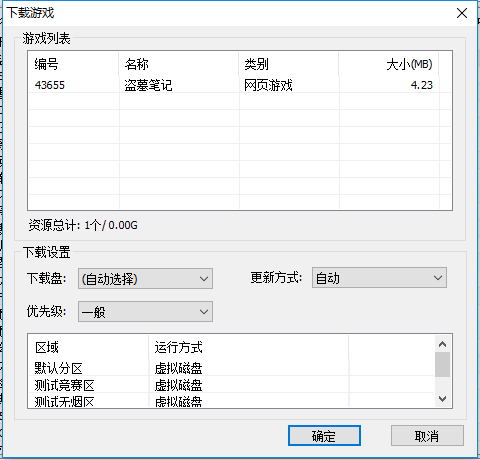
Task: Select game row 43655 盗墓笔记
Action: pyautogui.click(x=239, y=85)
